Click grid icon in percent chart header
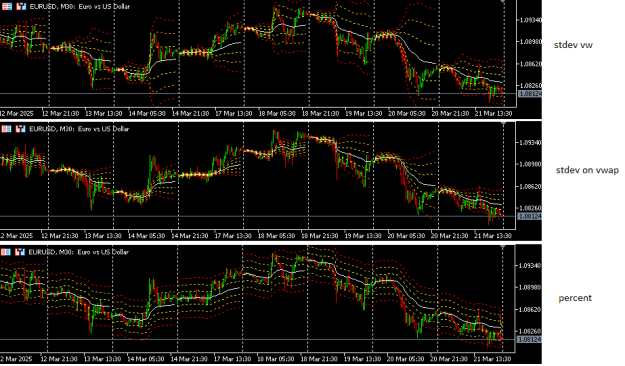Screen dimensions: 625x366 point(6,252)
